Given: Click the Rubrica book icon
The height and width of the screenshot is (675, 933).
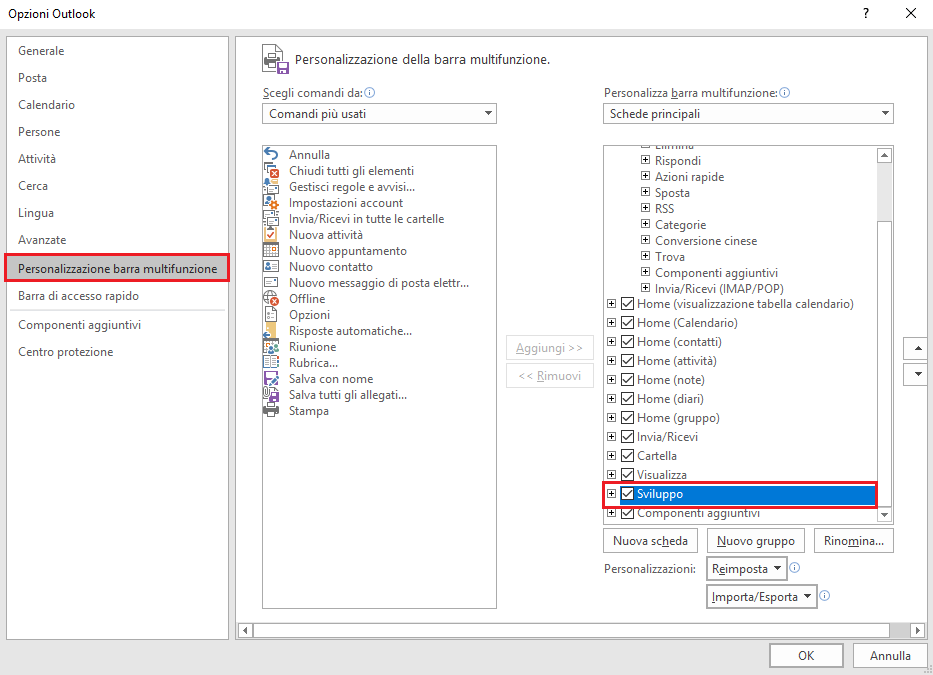Looking at the screenshot, I should click(271, 362).
